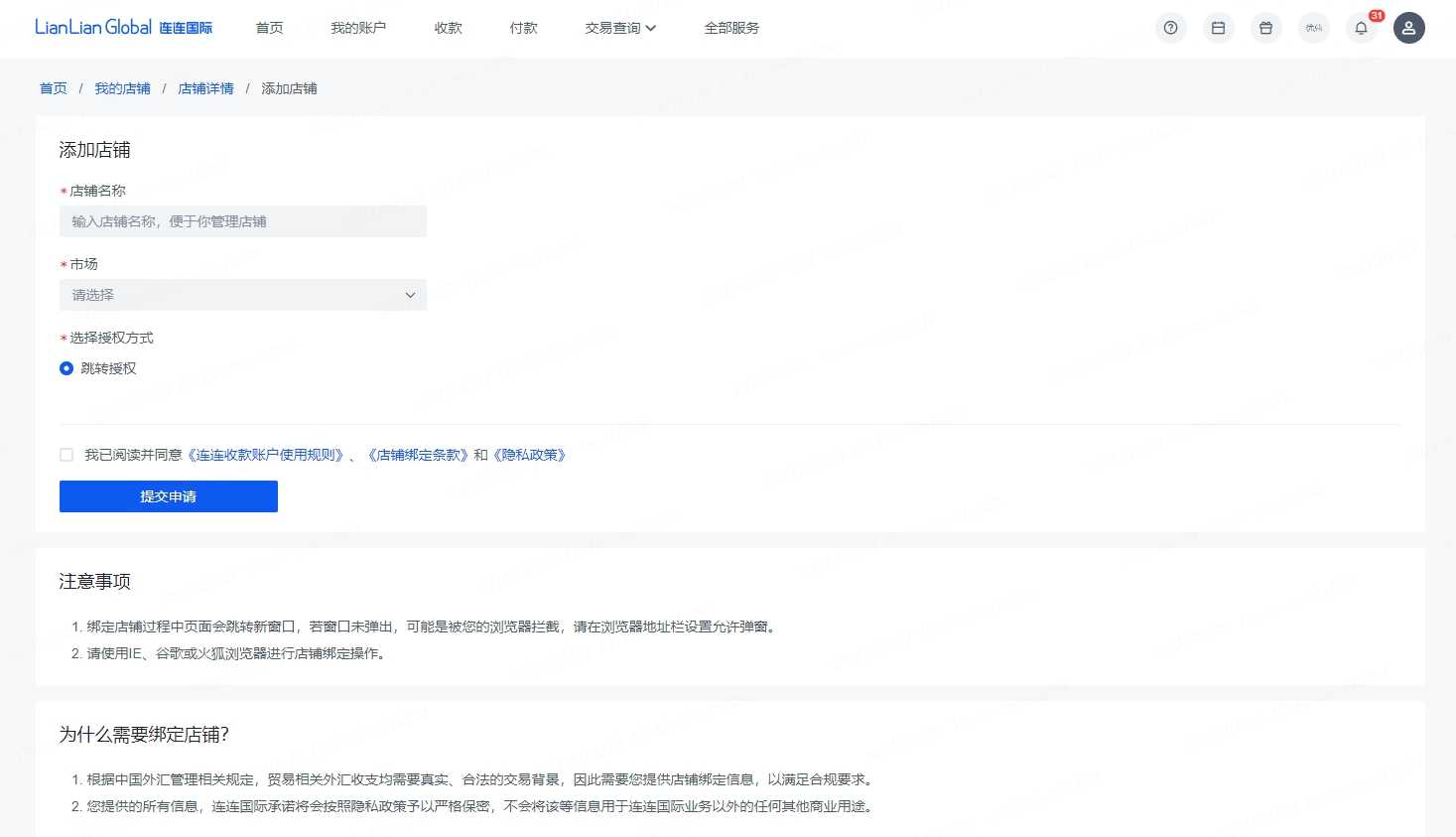Open the 《连连收款账户使用规则》 link

tap(266, 455)
